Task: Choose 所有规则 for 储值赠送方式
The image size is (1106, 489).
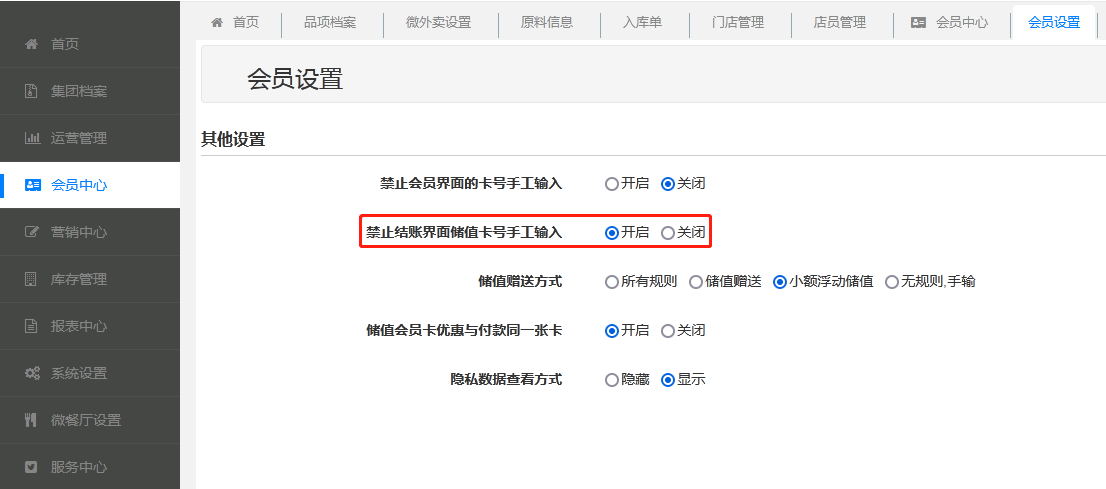Action: pyautogui.click(x=612, y=282)
